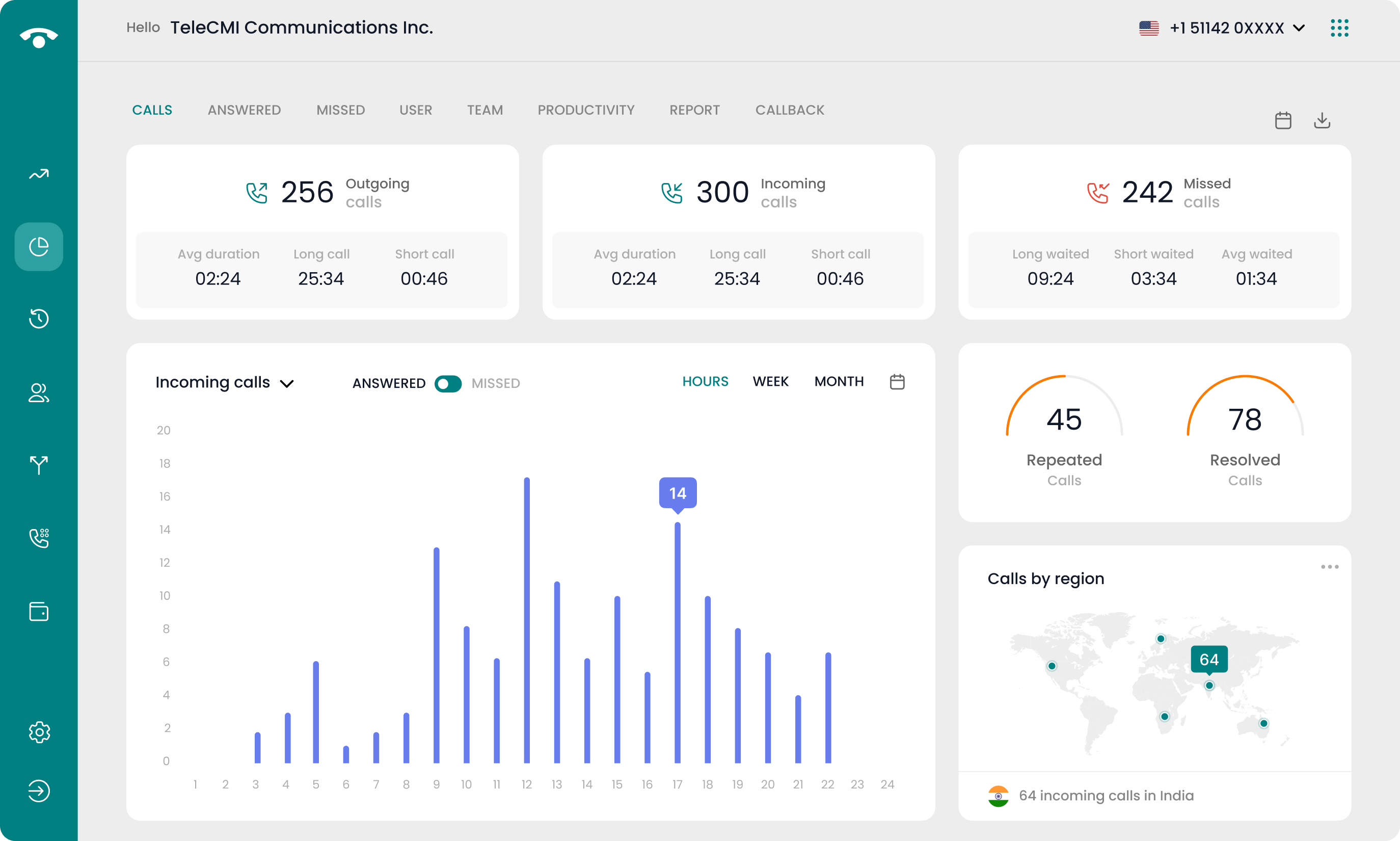
Task: Toggle the Answered/Missed switch
Action: [x=448, y=384]
